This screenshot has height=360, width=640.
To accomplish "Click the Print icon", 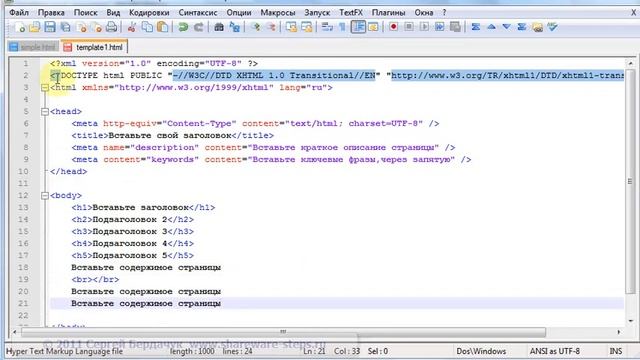I will point(111,27).
